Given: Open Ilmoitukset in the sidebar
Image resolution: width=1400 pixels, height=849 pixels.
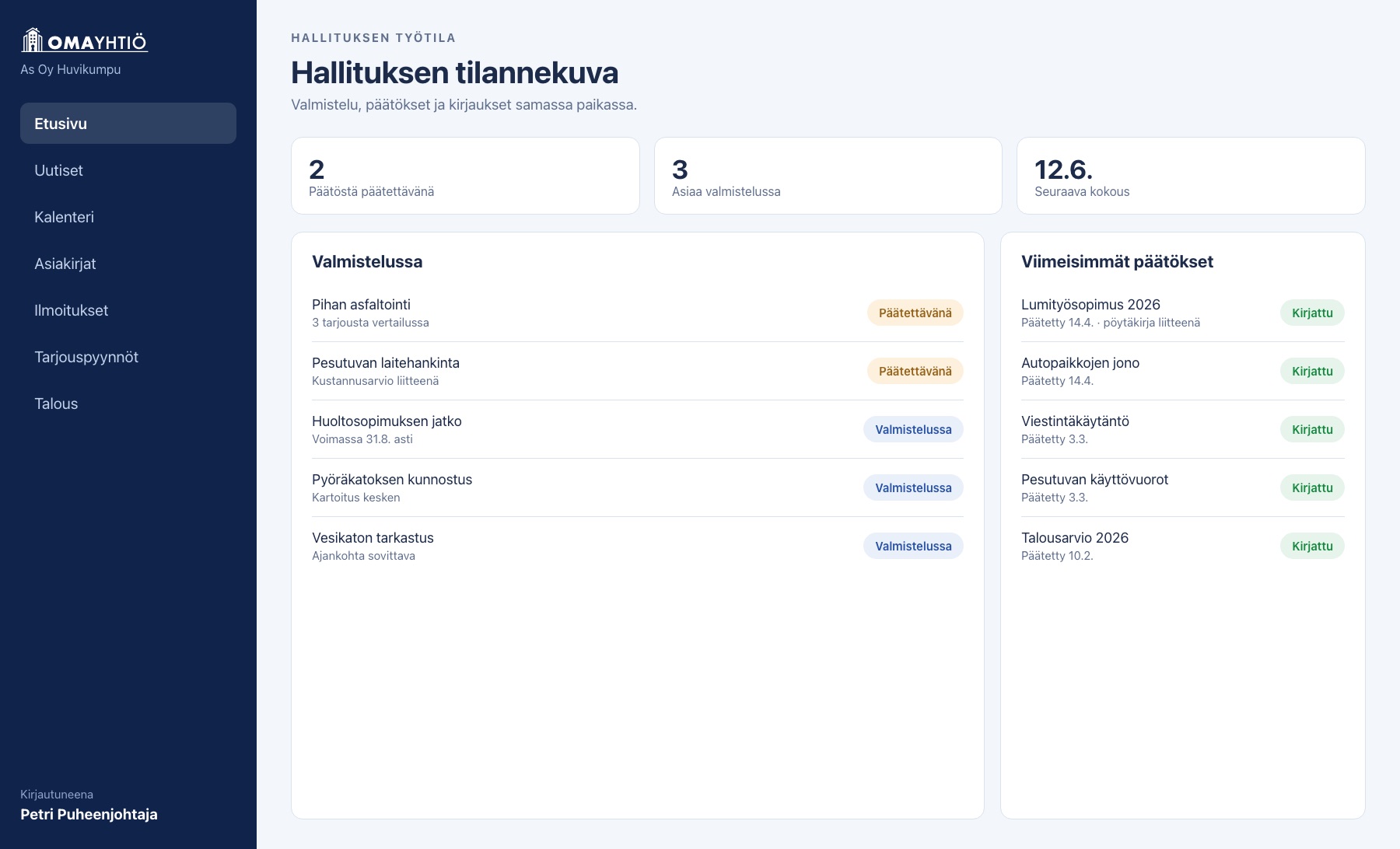Looking at the screenshot, I should (x=128, y=310).
